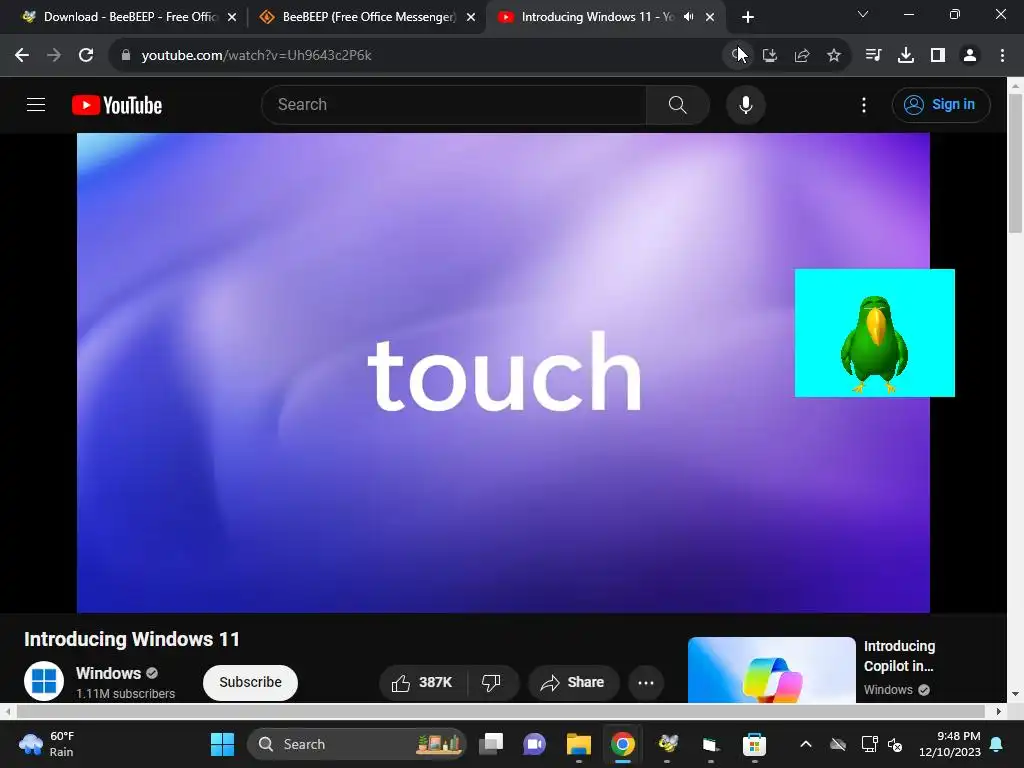Open Chrome media controls icon
Image resolution: width=1024 pixels, height=768 pixels.
coord(873,56)
